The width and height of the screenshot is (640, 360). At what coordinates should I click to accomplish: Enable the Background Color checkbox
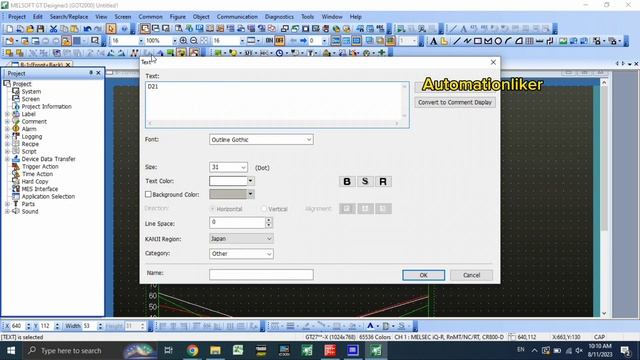coord(148,194)
